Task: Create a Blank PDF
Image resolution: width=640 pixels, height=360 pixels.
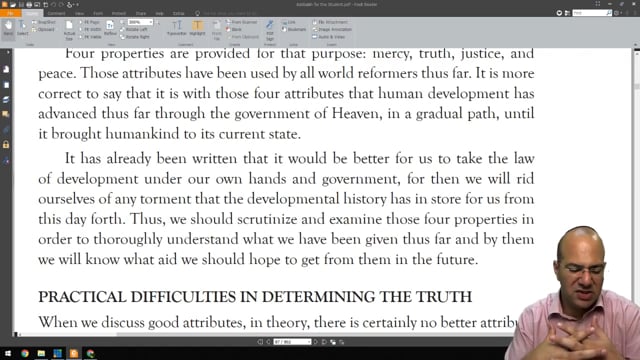Action: tap(234, 29)
